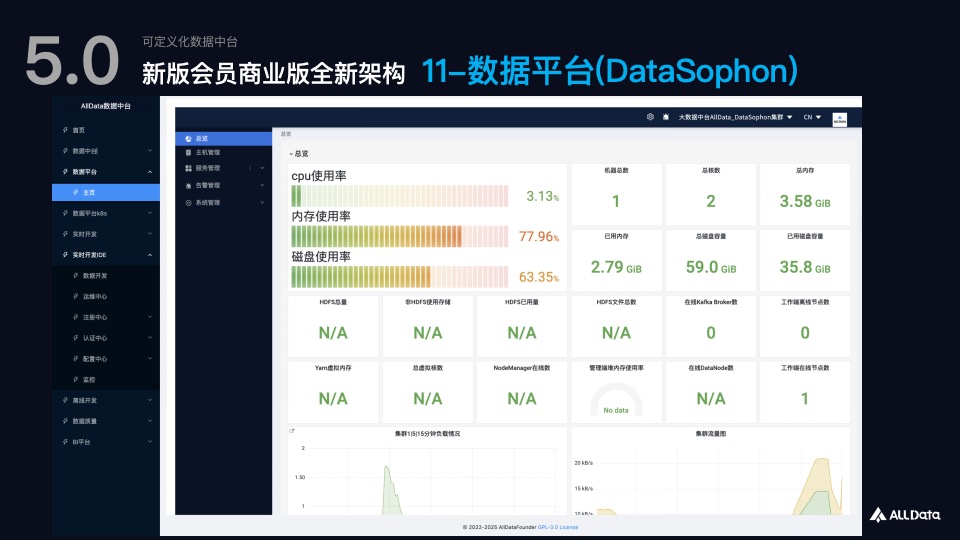Click the 系统管理 settings icon
The width and height of the screenshot is (960, 540).
pos(189,203)
